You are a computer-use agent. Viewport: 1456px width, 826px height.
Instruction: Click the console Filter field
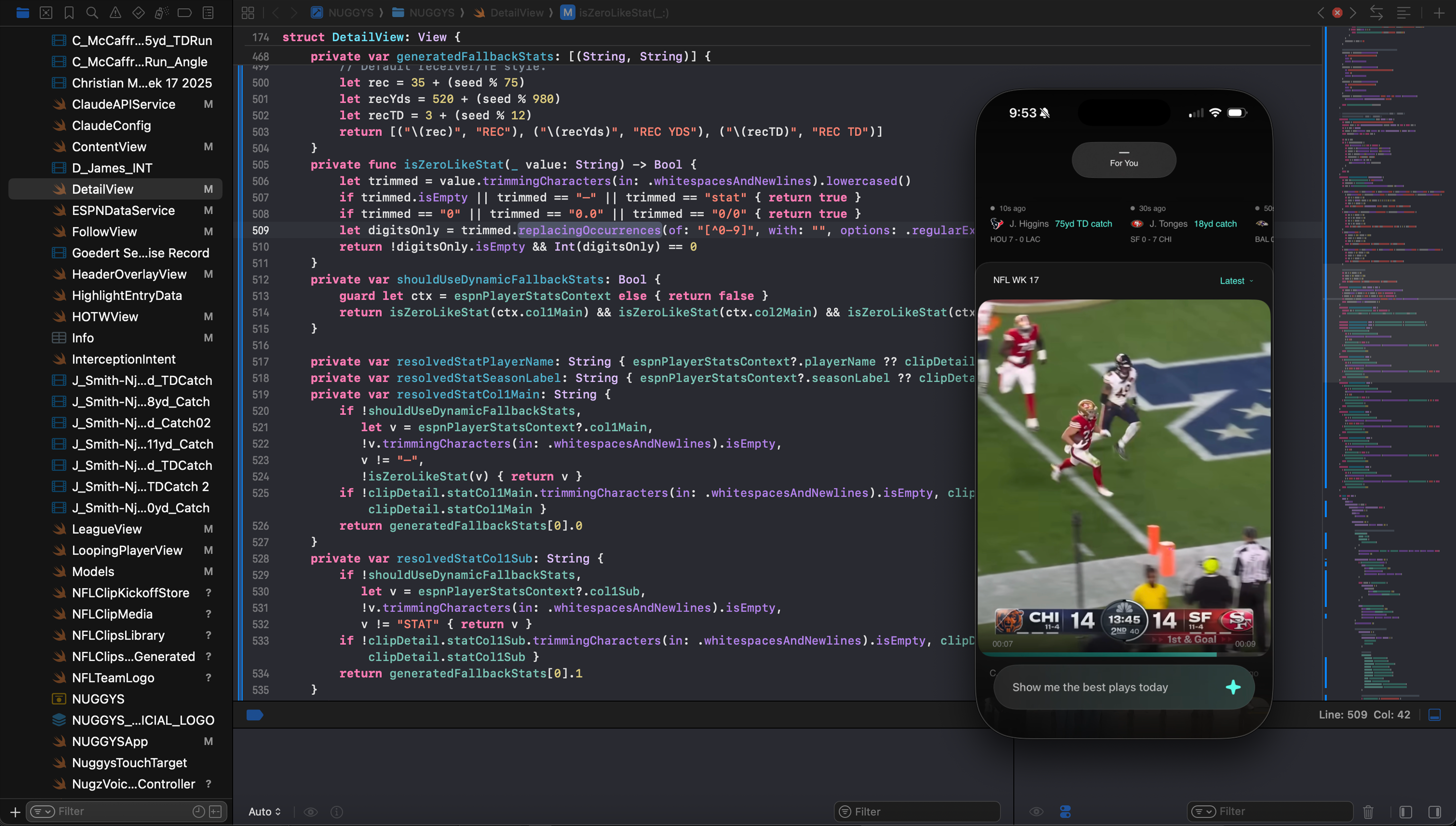(1270, 812)
